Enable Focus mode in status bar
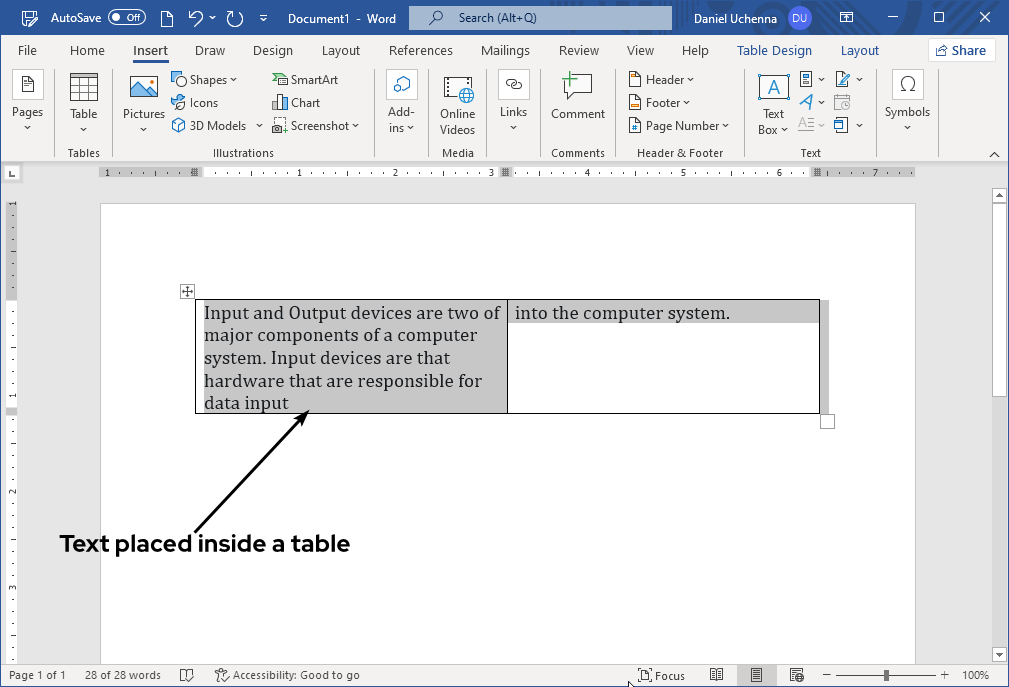 (661, 675)
